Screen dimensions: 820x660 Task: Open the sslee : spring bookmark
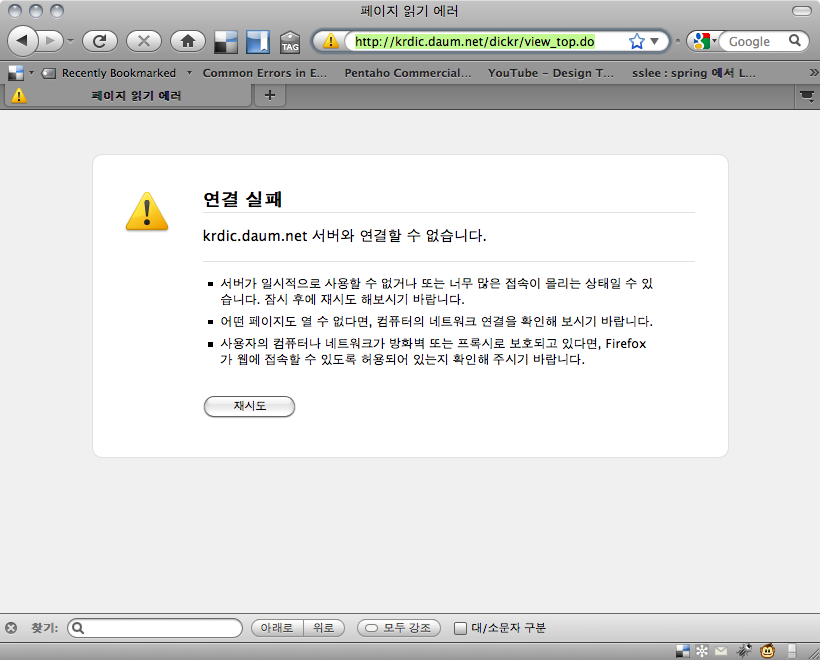pyautogui.click(x=693, y=73)
